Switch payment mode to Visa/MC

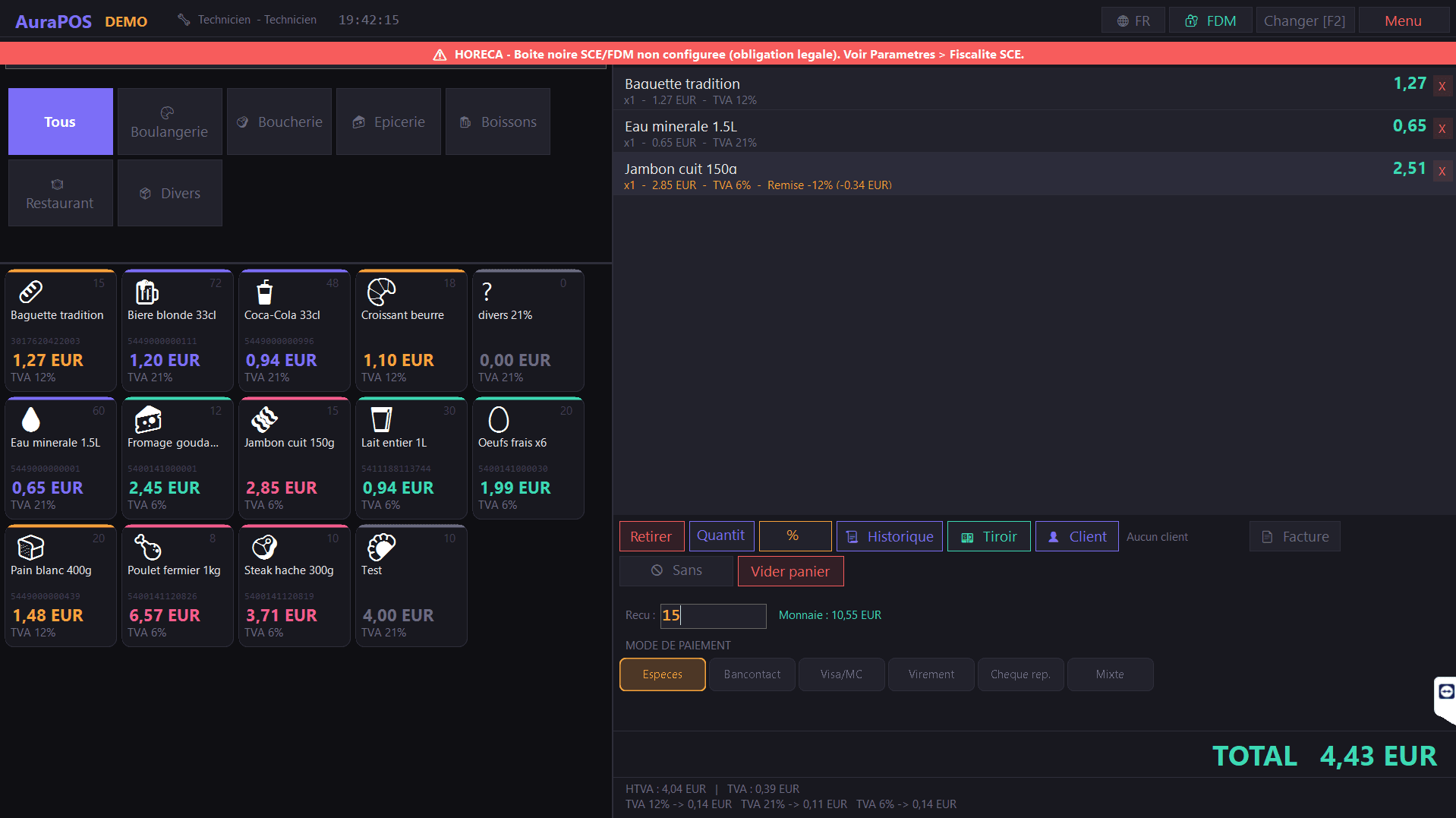(841, 674)
